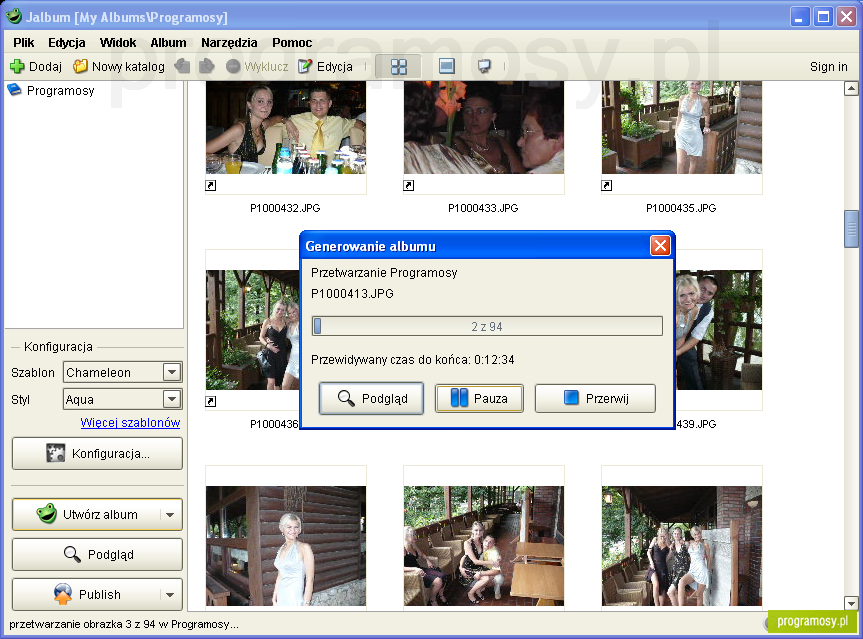Click the P1000435.JPG filename label

click(x=681, y=208)
